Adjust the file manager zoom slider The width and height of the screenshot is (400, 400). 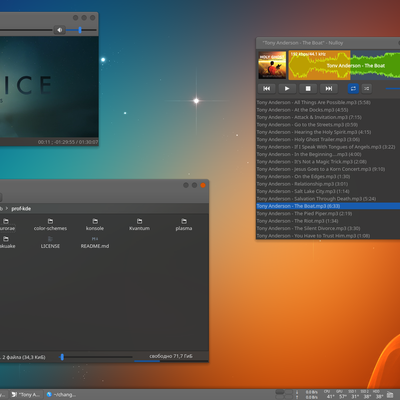96,357
